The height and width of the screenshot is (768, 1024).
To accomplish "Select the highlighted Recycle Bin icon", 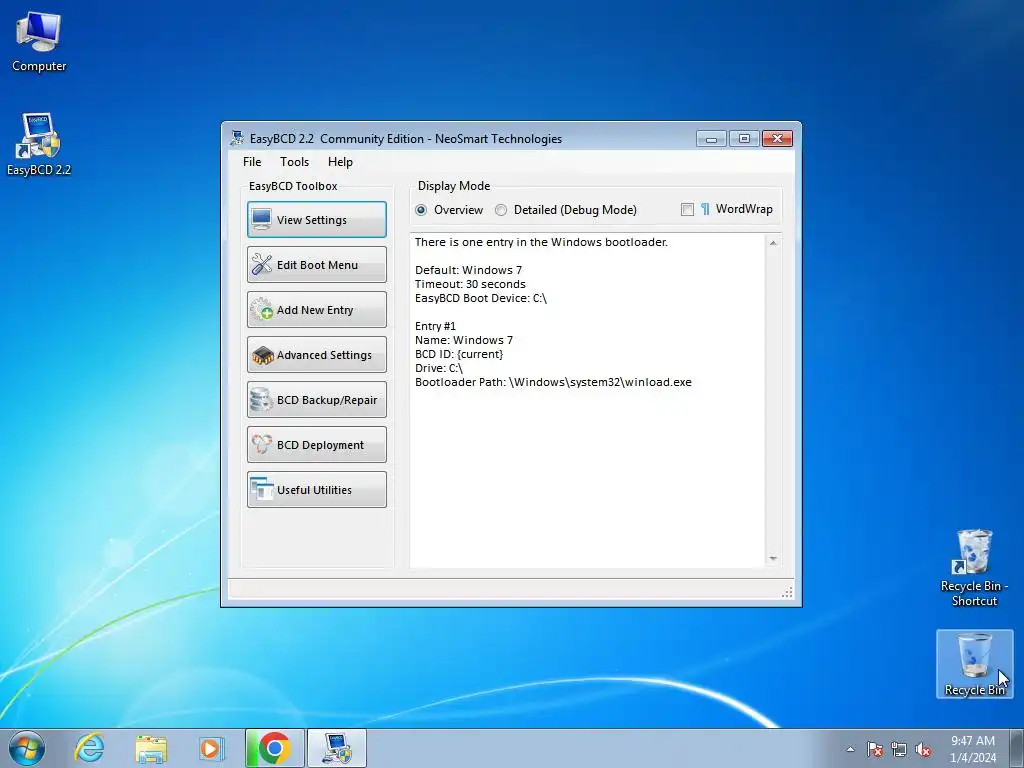I will tap(974, 664).
